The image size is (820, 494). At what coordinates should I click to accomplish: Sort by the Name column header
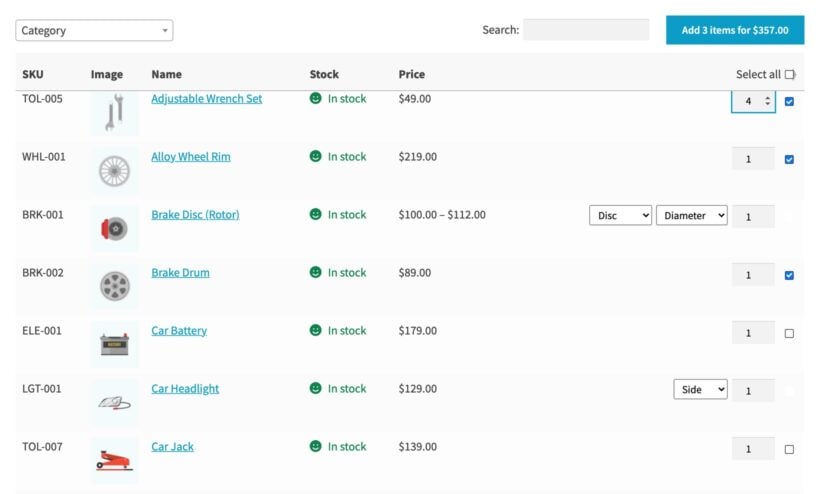pos(166,74)
